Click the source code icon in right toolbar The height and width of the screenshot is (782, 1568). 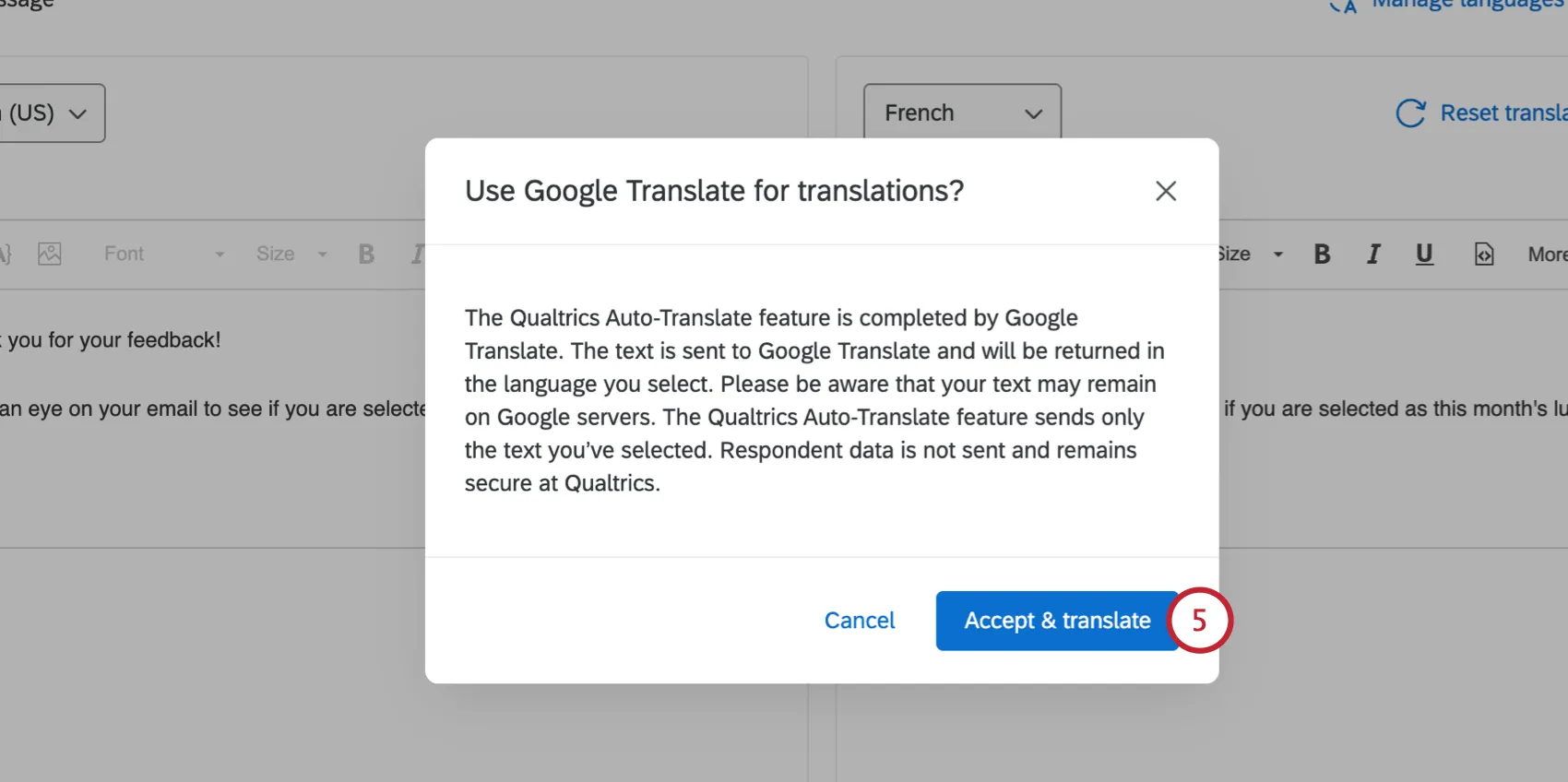(1484, 255)
